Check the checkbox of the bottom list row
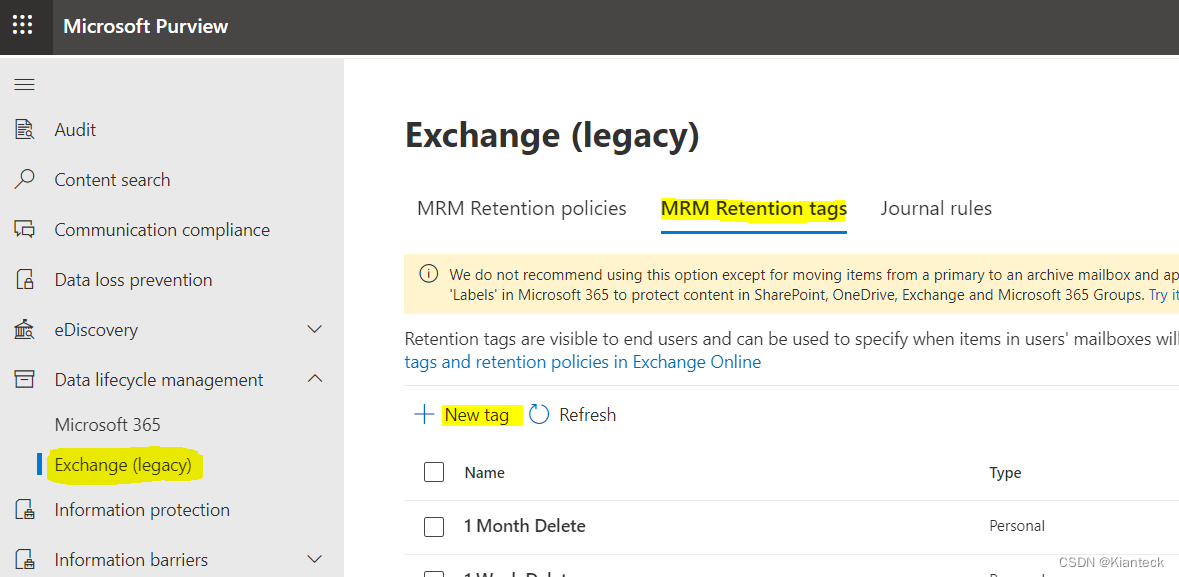Image resolution: width=1179 pixels, height=577 pixels. pyautogui.click(x=434, y=572)
